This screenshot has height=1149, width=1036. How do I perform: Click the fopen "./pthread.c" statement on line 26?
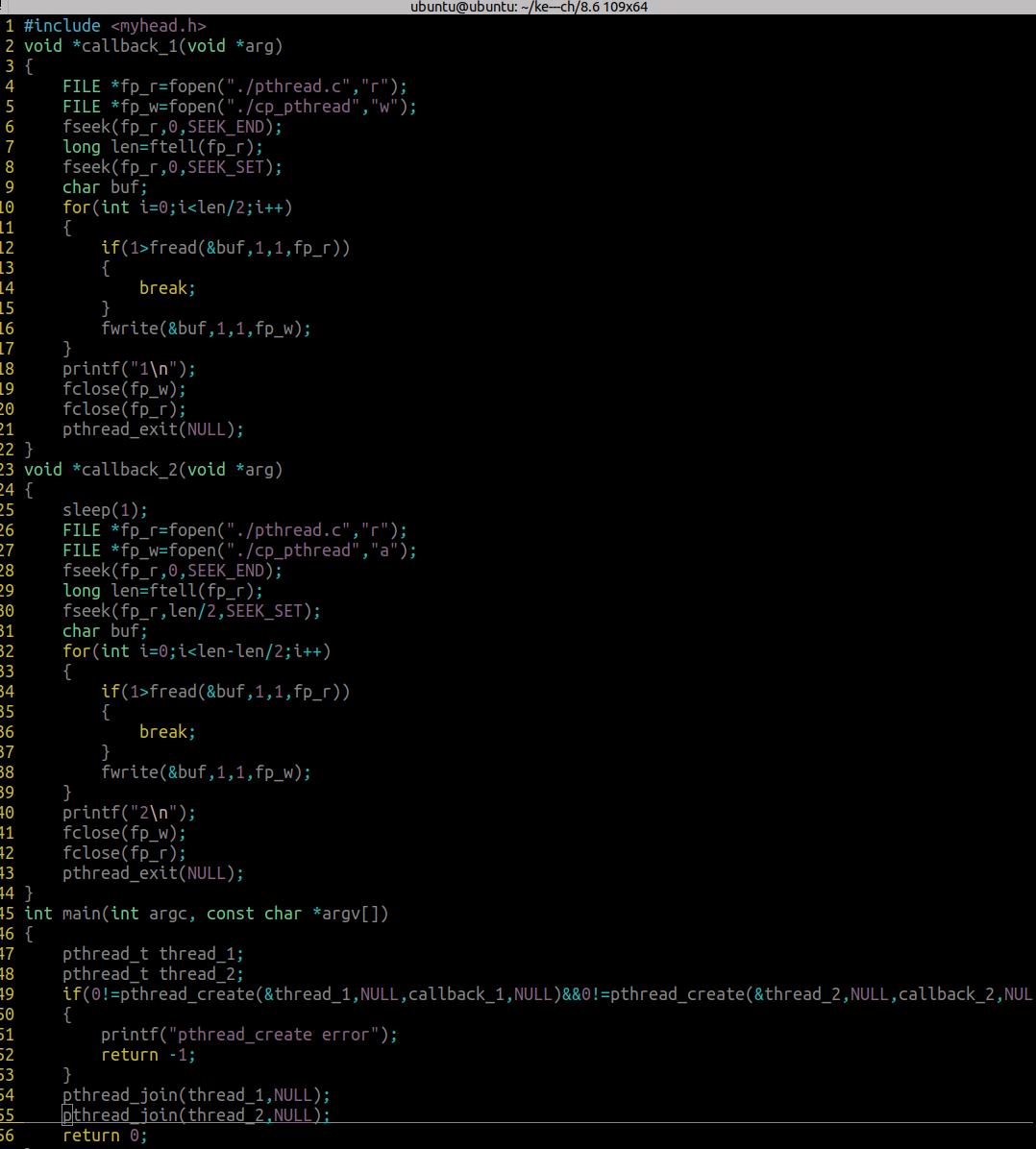[234, 529]
